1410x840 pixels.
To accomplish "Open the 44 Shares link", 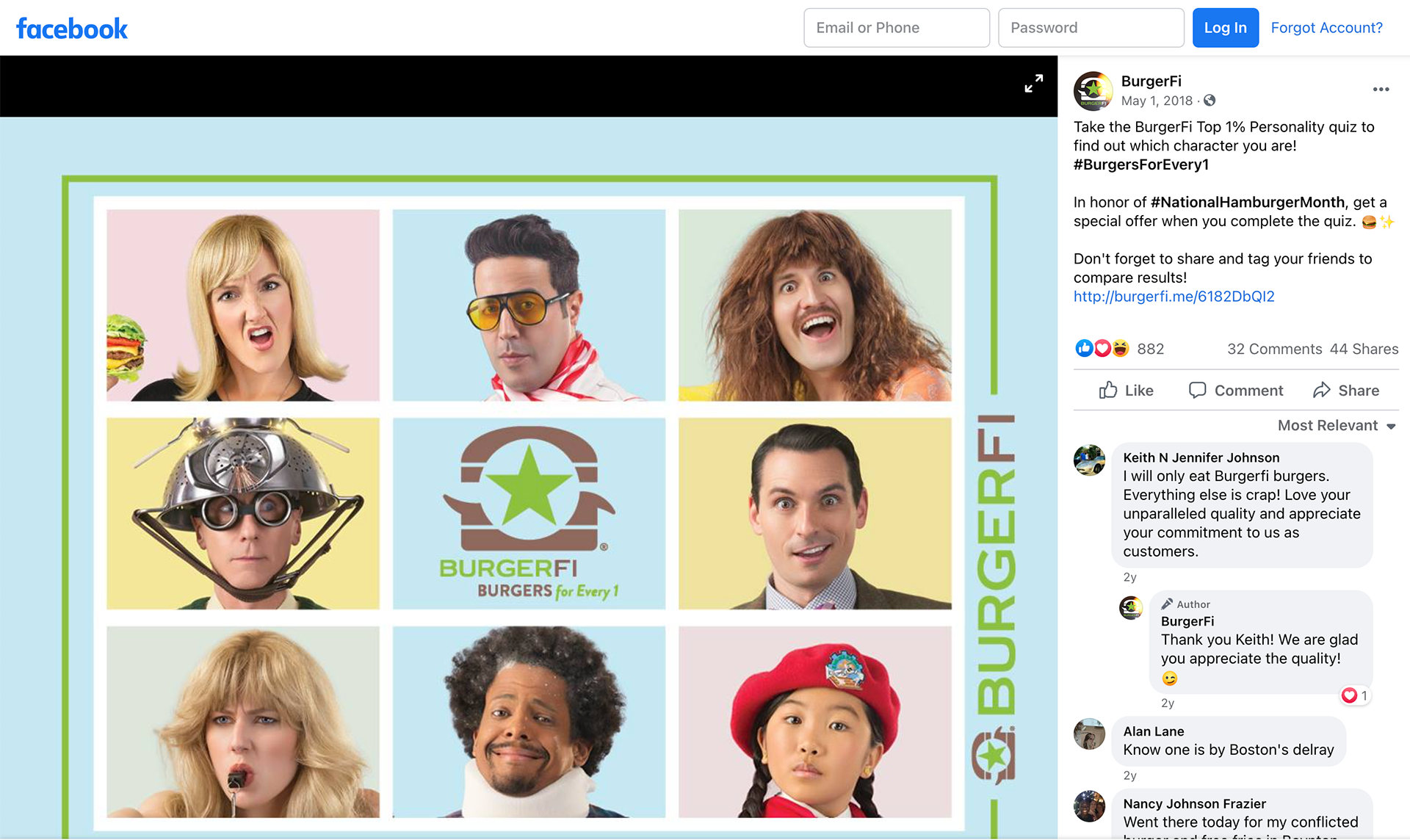I will (1364, 349).
